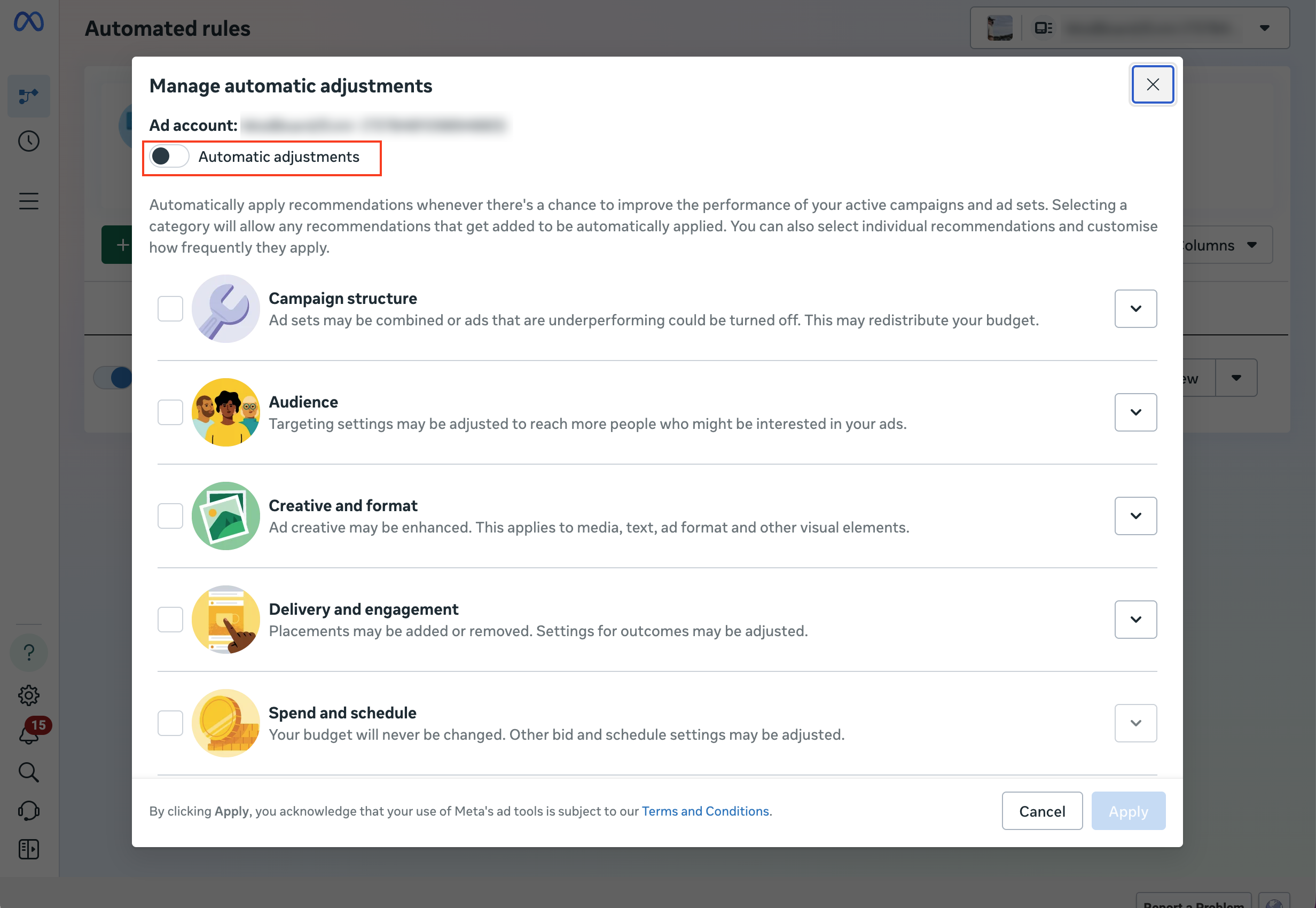Open the hamburger all-tools menu
This screenshot has width=1316, height=908.
[29, 201]
